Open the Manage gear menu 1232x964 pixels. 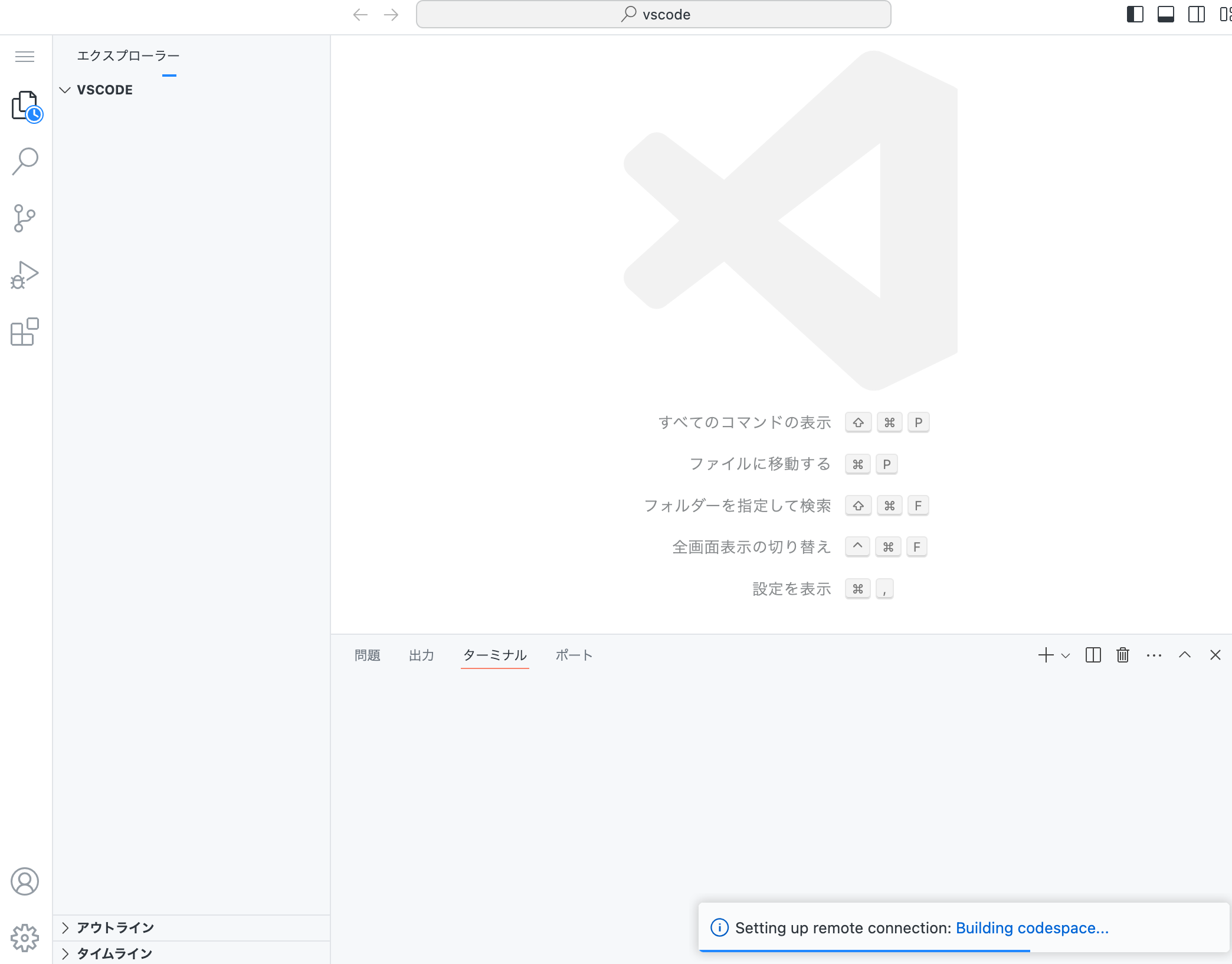point(25,937)
